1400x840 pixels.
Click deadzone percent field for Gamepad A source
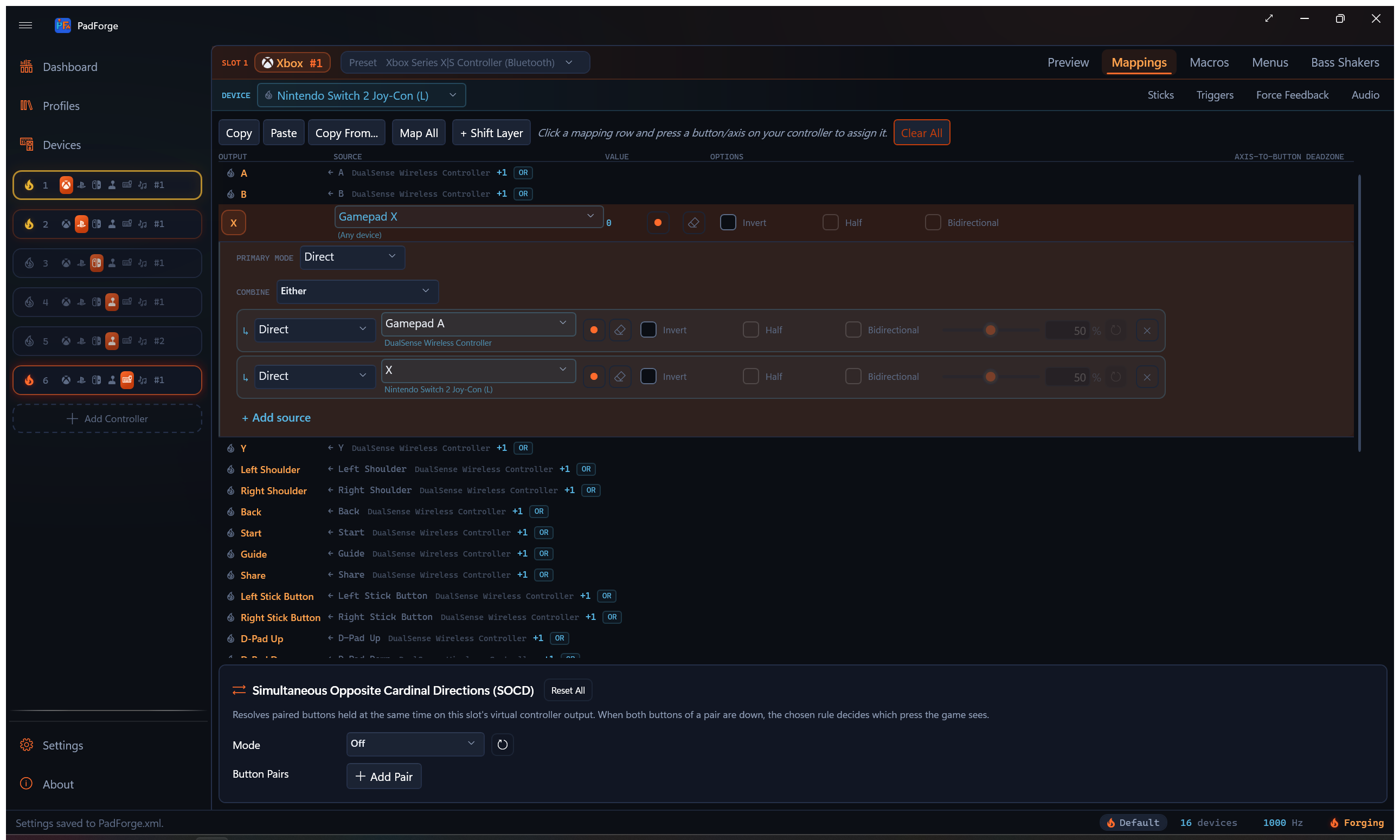(x=1067, y=331)
